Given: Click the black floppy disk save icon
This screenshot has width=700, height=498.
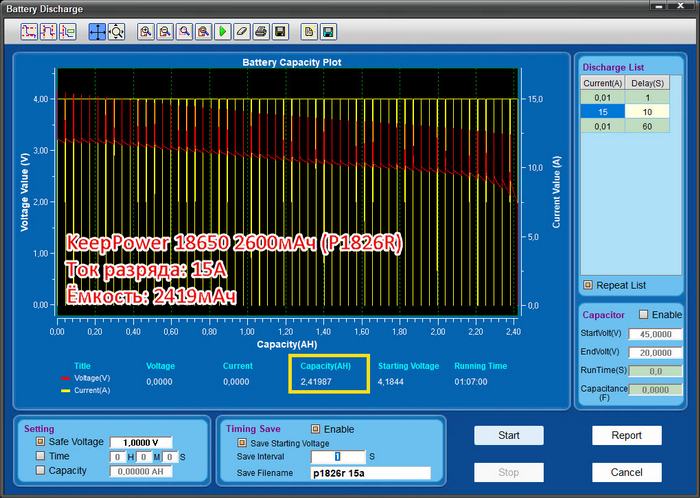Looking at the screenshot, I should pos(280,32).
